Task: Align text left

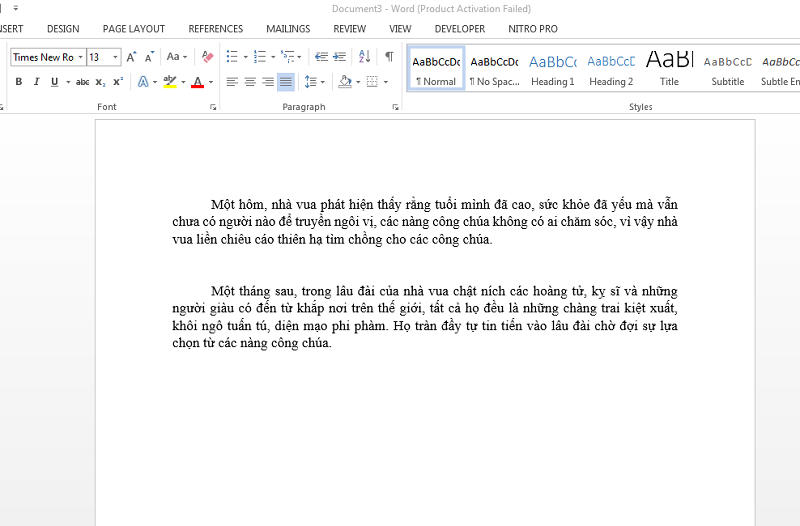Action: (x=232, y=82)
